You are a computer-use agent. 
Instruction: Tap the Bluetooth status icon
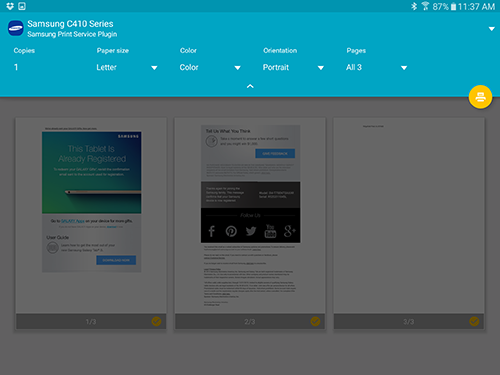pos(414,6)
